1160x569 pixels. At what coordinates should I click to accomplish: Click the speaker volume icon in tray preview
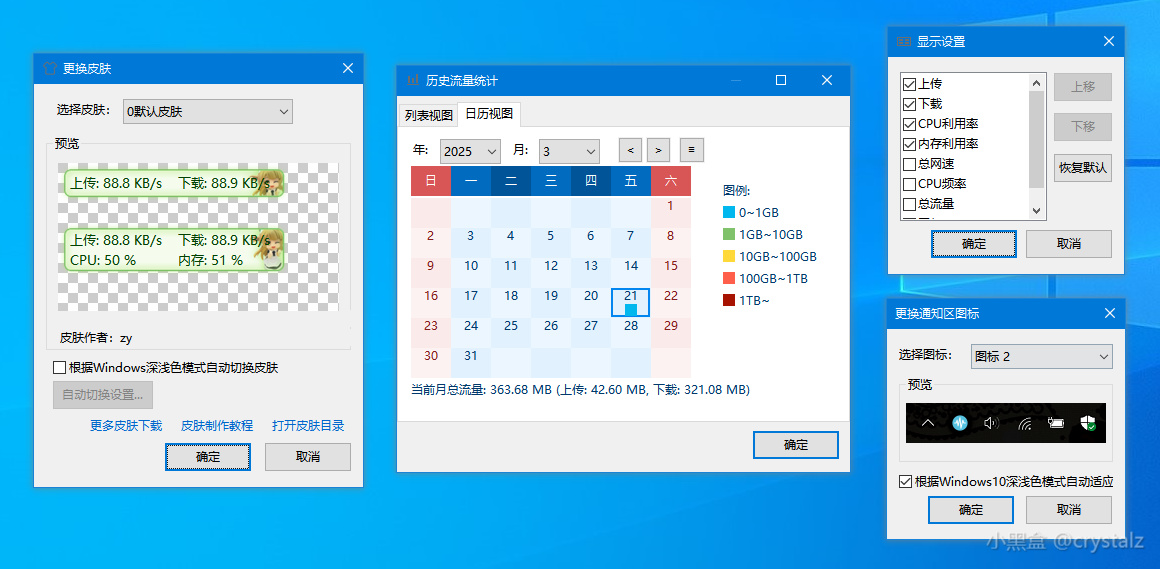[992, 423]
